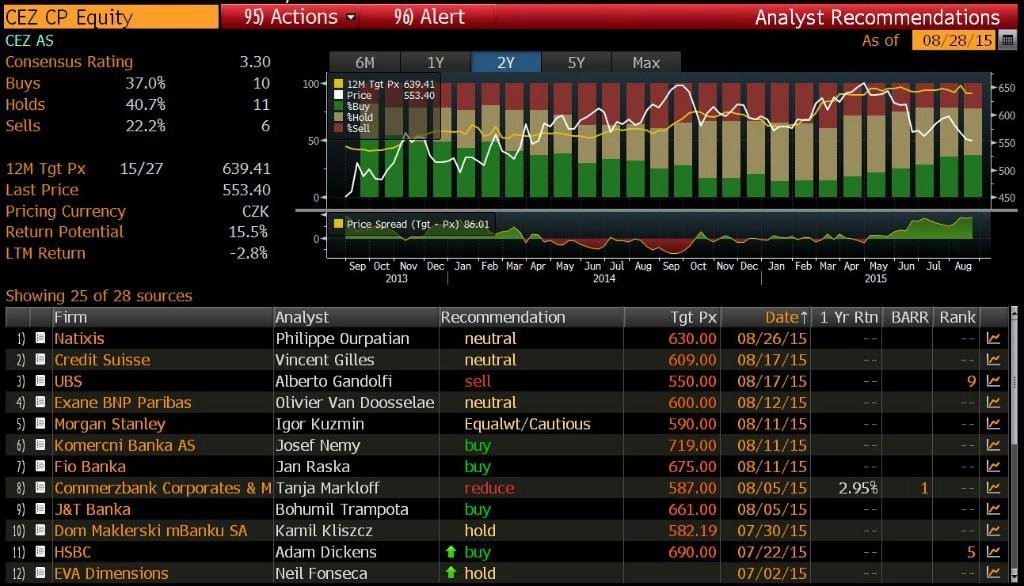Open chart icon for EVA Dimensions row
The width and height of the screenshot is (1024, 586).
993,574
